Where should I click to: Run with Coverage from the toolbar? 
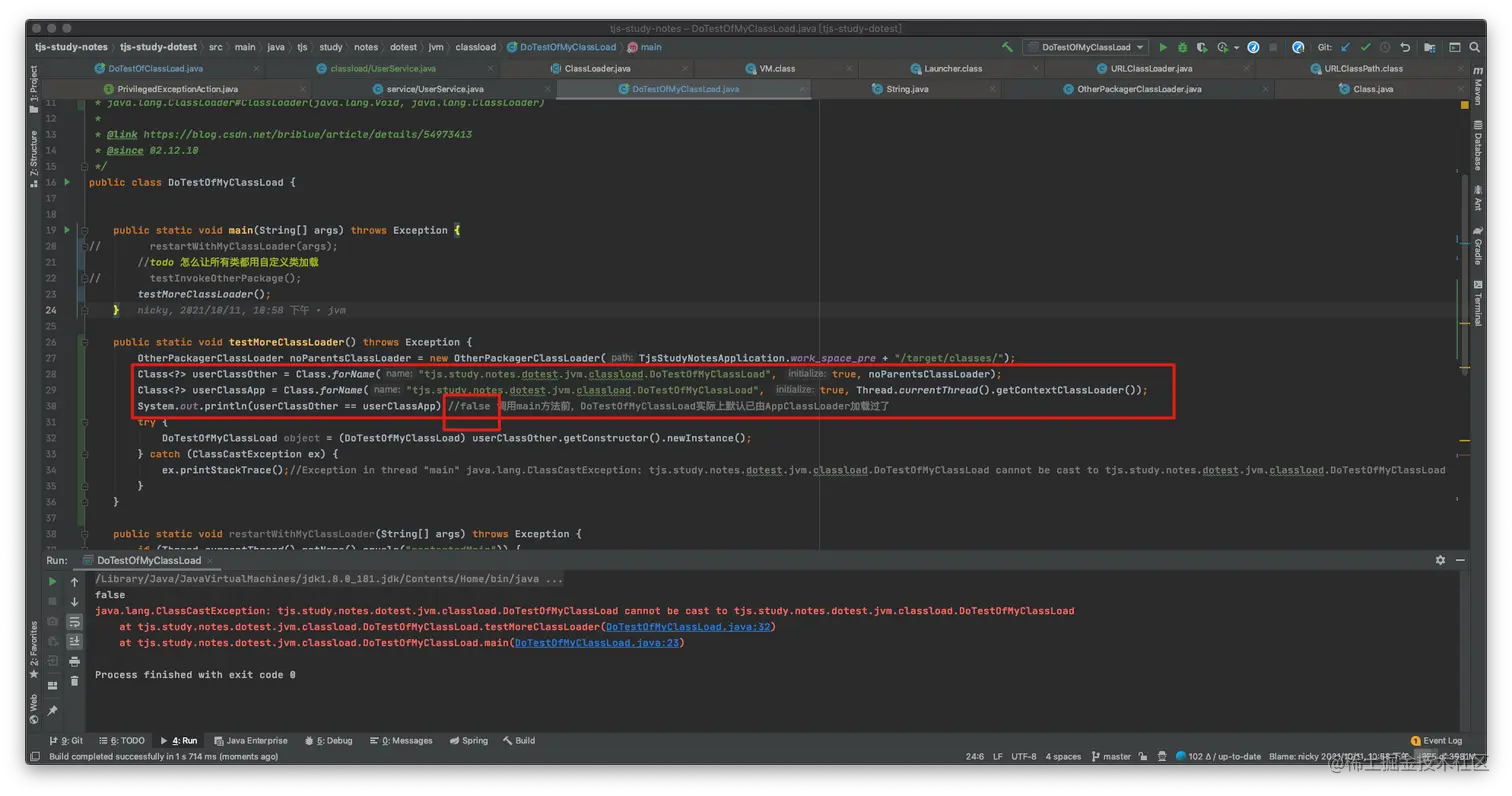(x=1201, y=47)
